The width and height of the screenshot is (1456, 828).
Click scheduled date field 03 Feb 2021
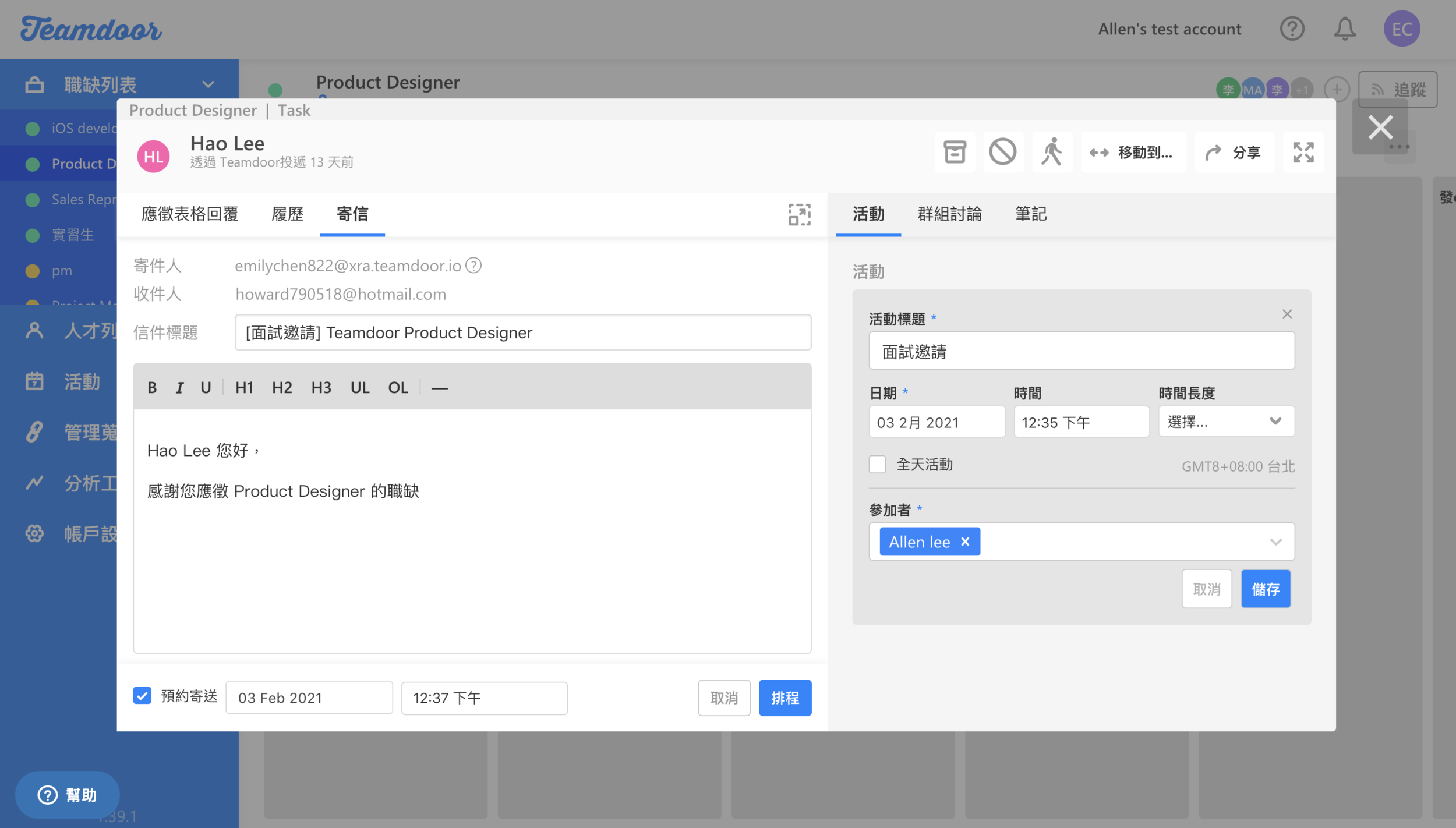tap(309, 698)
